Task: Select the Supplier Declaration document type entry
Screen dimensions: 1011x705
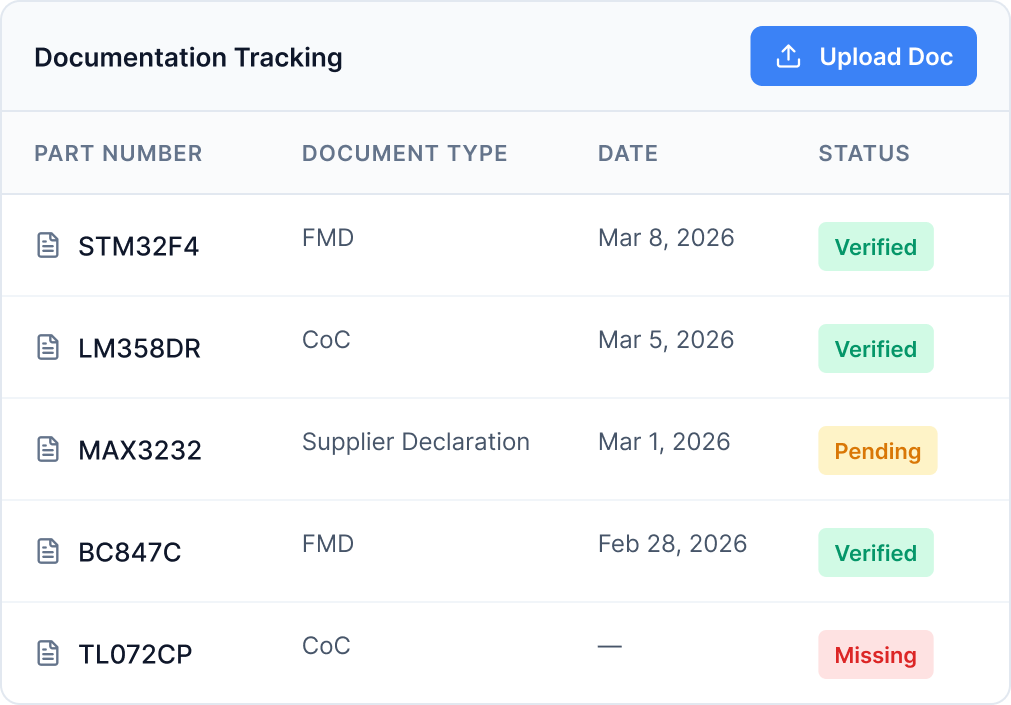Action: [x=416, y=441]
